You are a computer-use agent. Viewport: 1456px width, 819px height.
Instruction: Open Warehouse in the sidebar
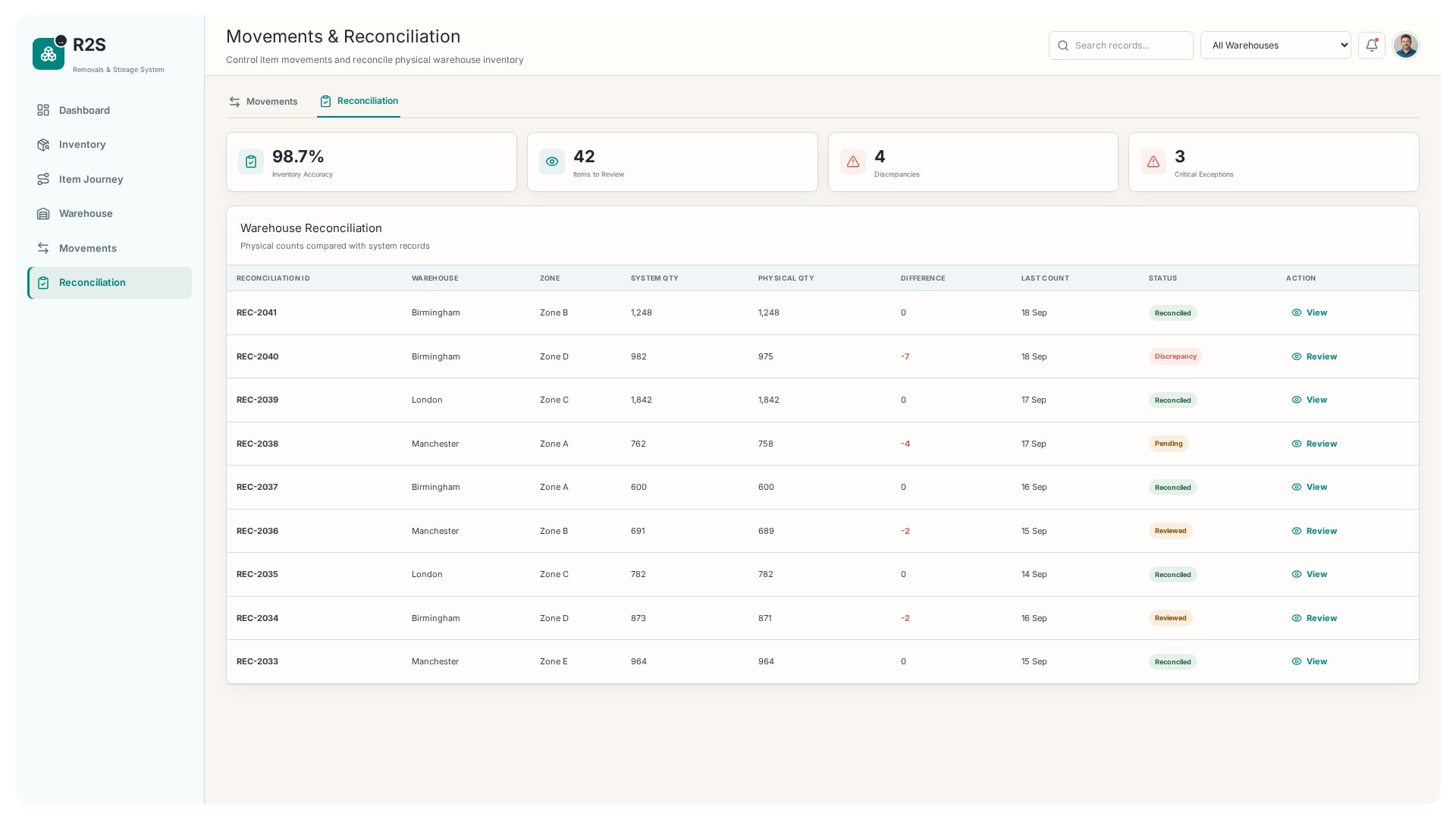tap(109, 214)
